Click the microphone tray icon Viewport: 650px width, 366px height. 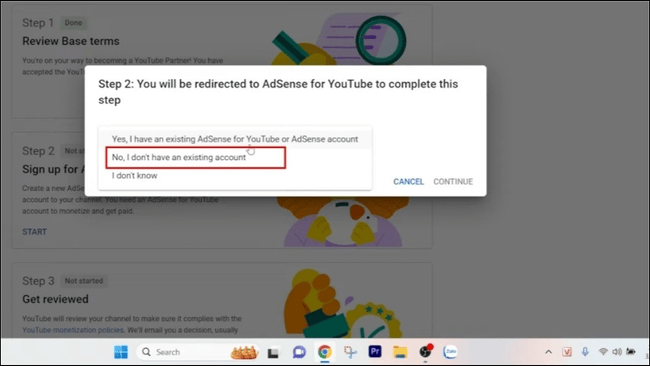click(x=585, y=352)
